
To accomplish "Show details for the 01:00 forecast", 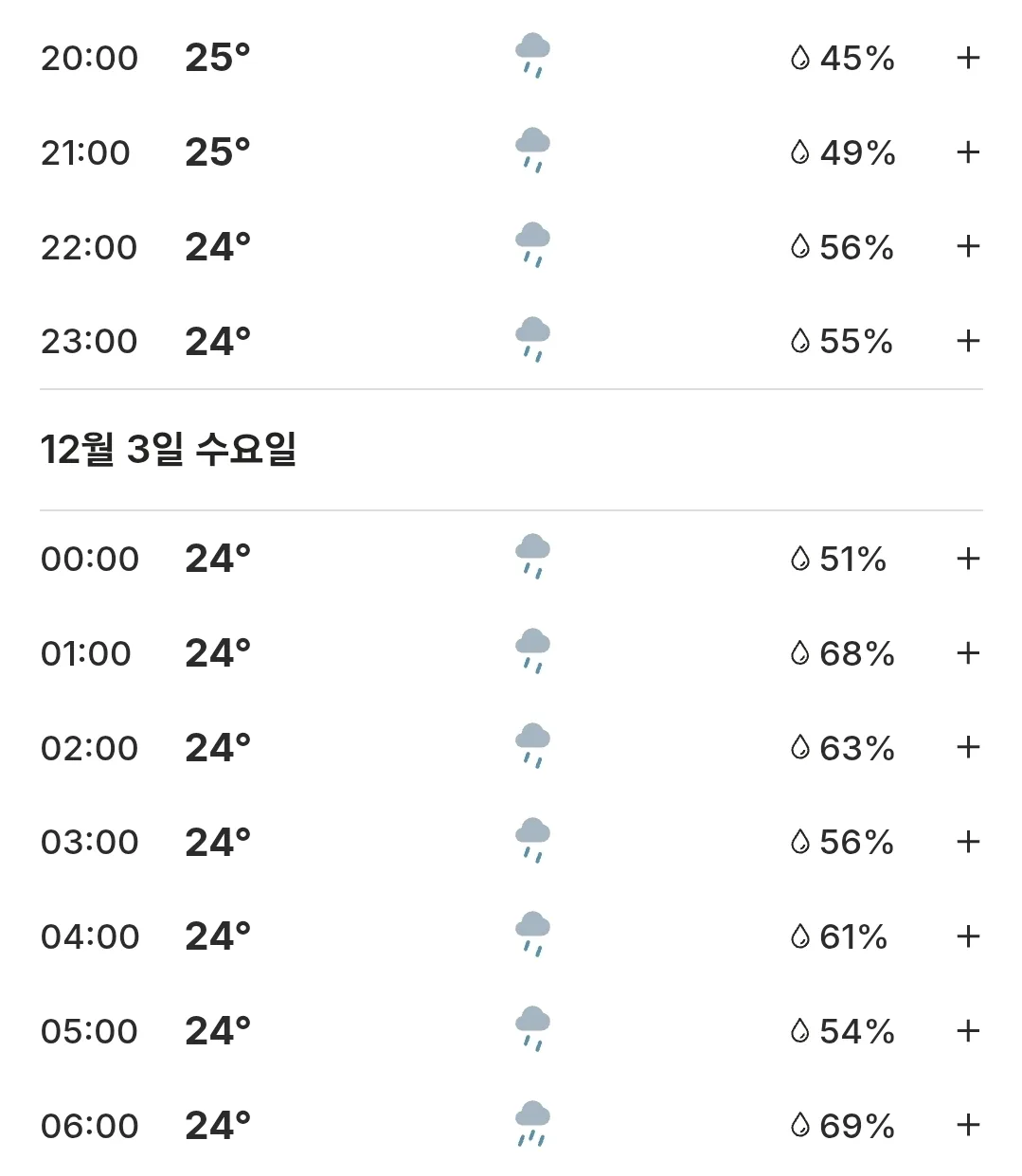I will pyautogui.click(x=967, y=653).
